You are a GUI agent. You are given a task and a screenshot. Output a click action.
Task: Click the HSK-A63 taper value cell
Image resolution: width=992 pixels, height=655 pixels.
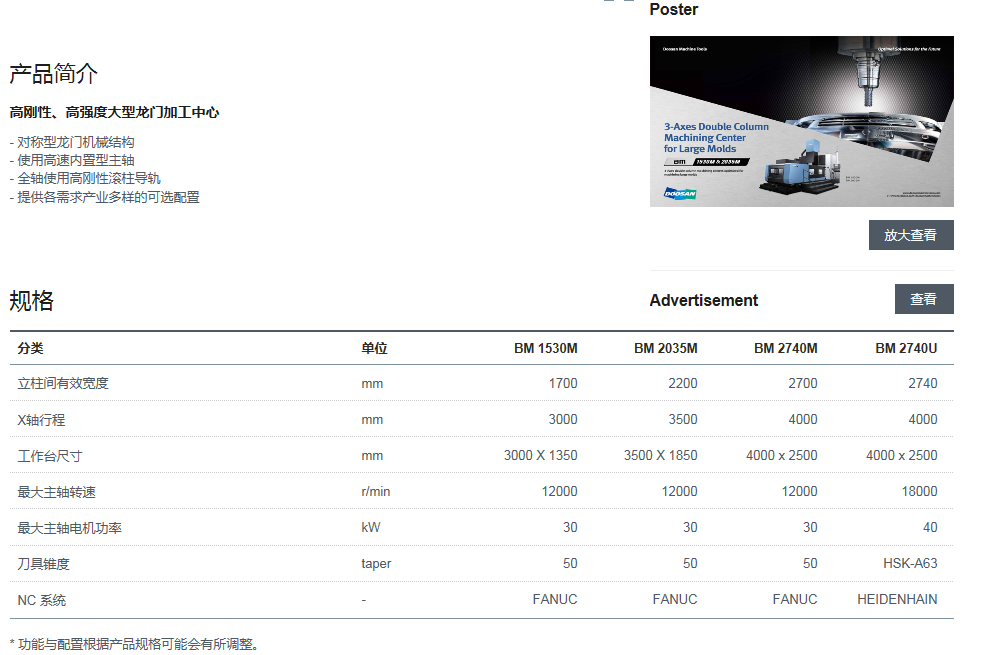(x=910, y=563)
